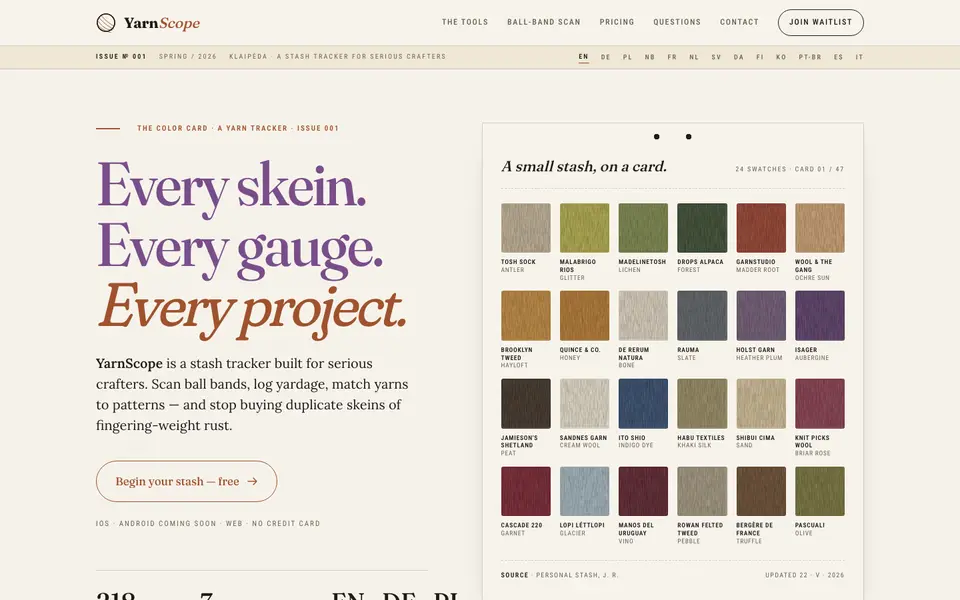The width and height of the screenshot is (960, 600).
Task: Select NL language option
Action: 694,57
